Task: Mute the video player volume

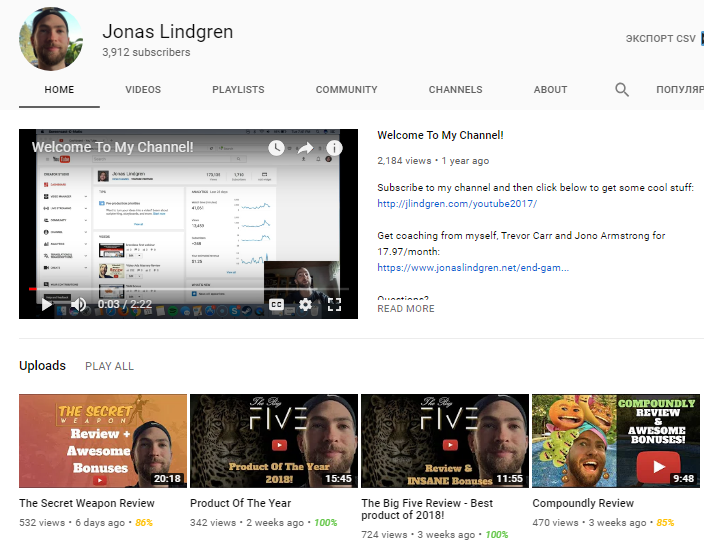Action: pyautogui.click(x=79, y=304)
